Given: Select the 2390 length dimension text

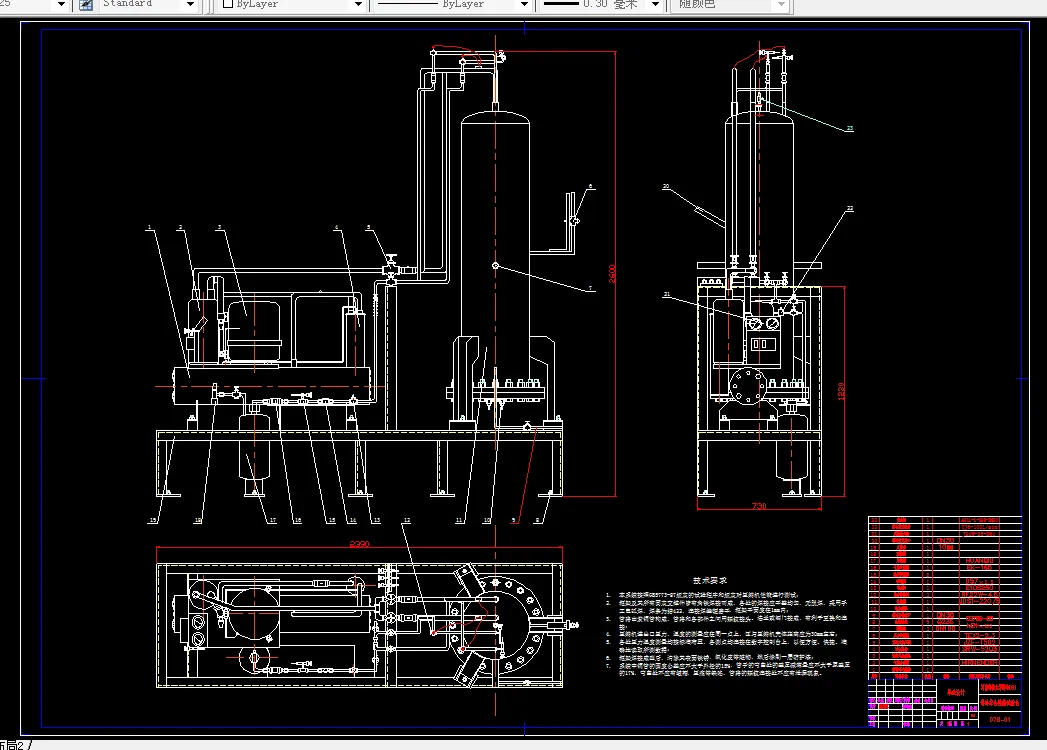Looking at the screenshot, I should 359,544.
